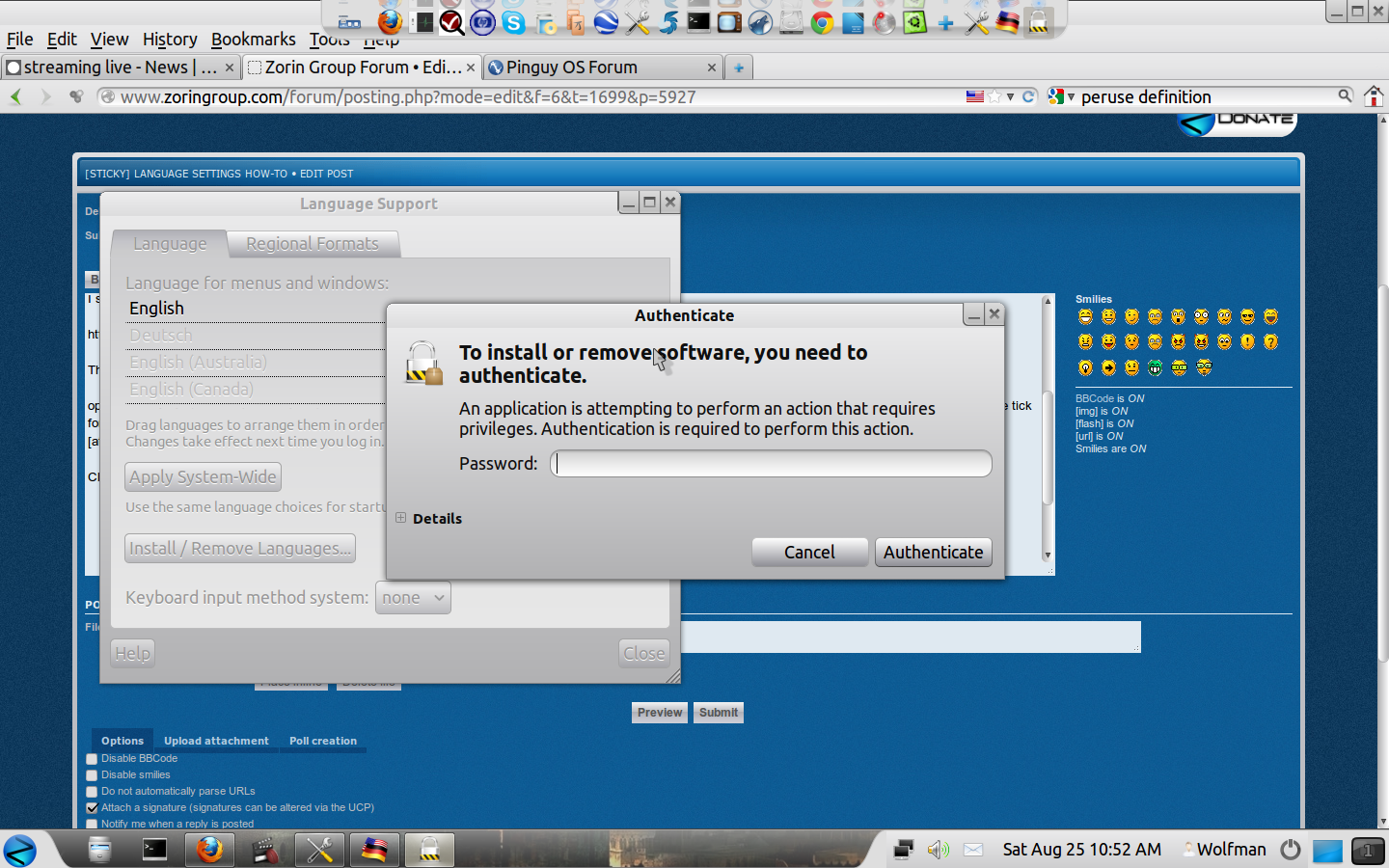Open the View menu

pyautogui.click(x=109, y=40)
